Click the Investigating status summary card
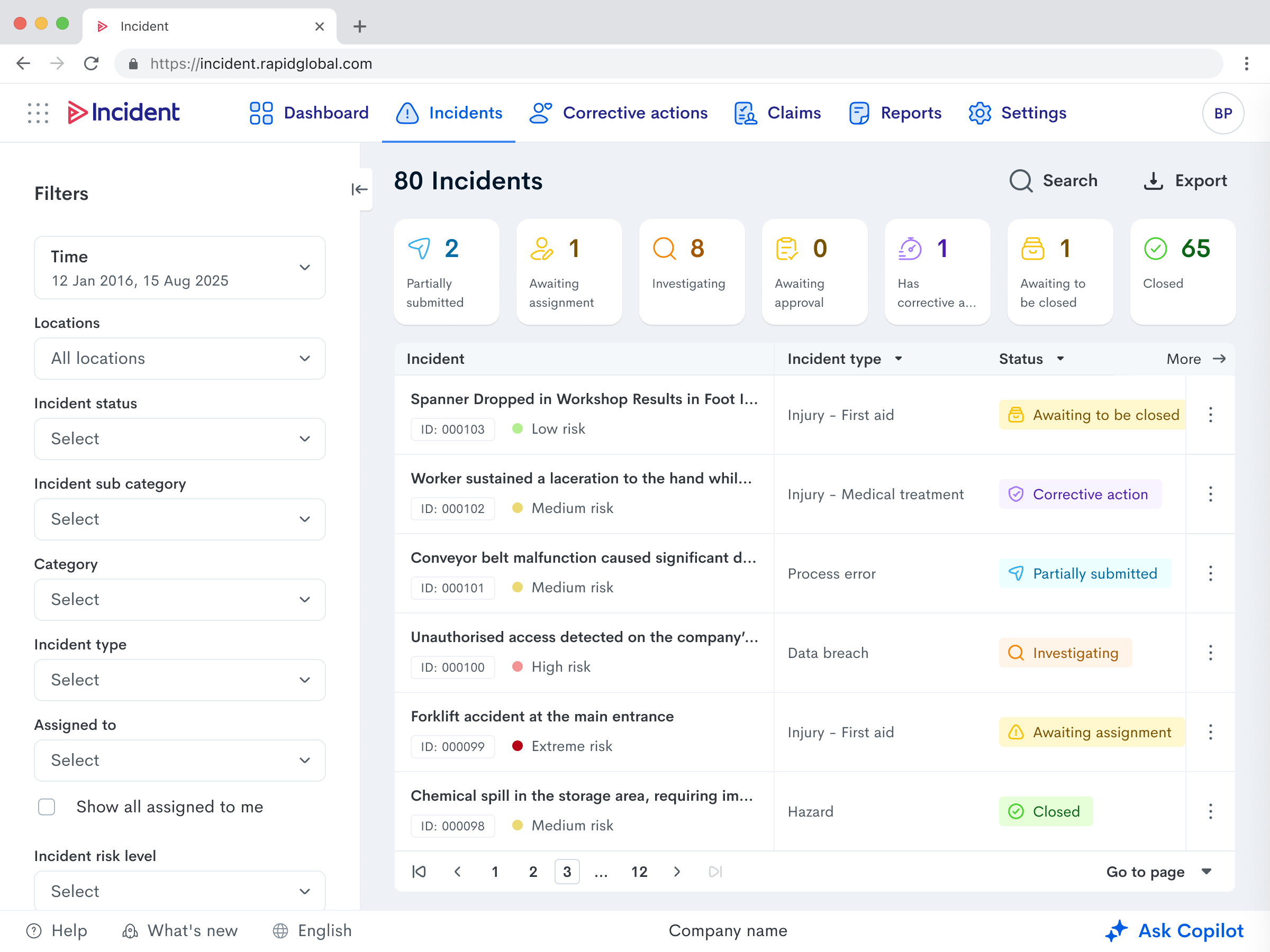The width and height of the screenshot is (1270, 952). click(x=691, y=271)
